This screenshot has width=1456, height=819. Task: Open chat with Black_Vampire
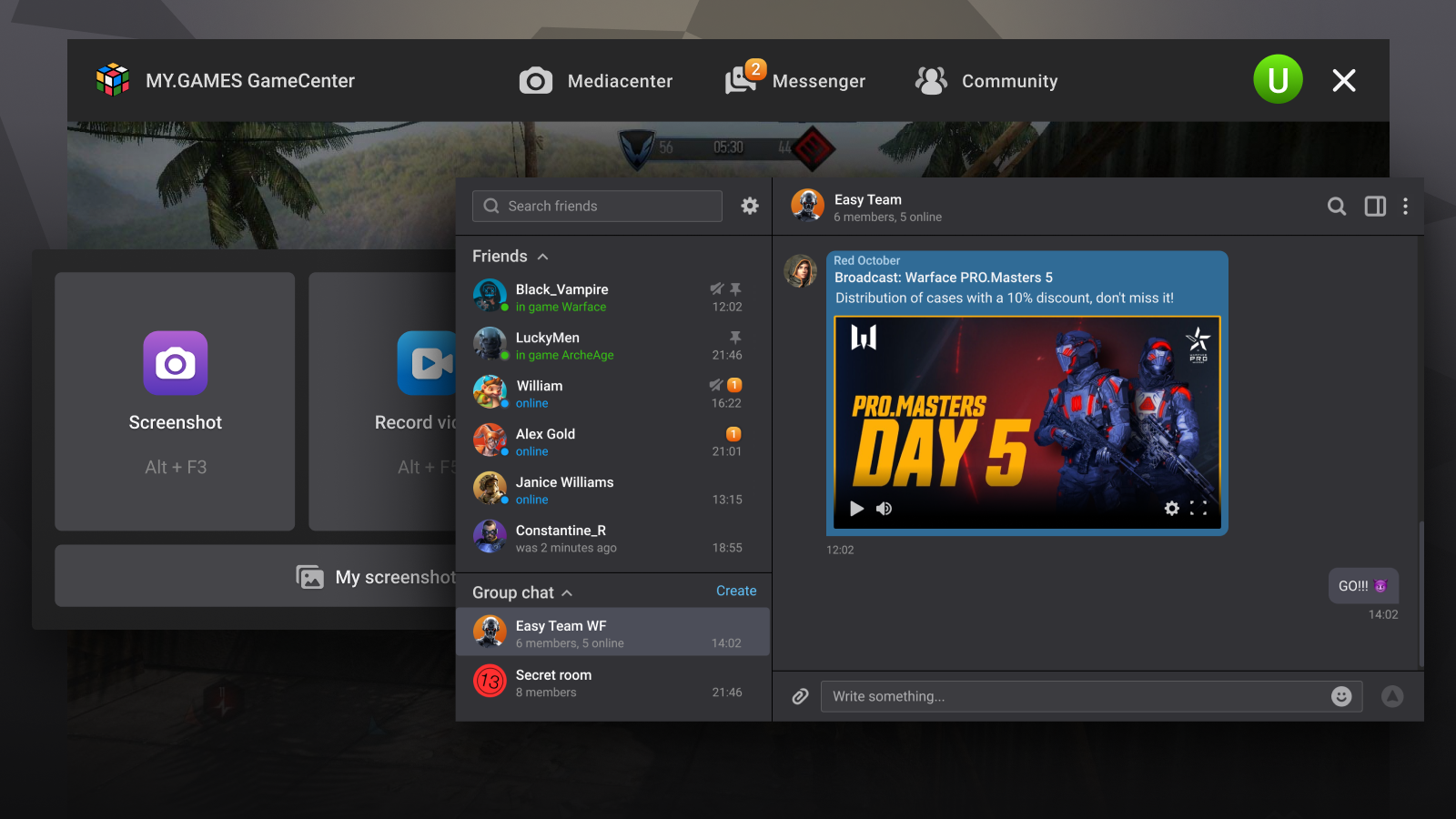[612, 298]
